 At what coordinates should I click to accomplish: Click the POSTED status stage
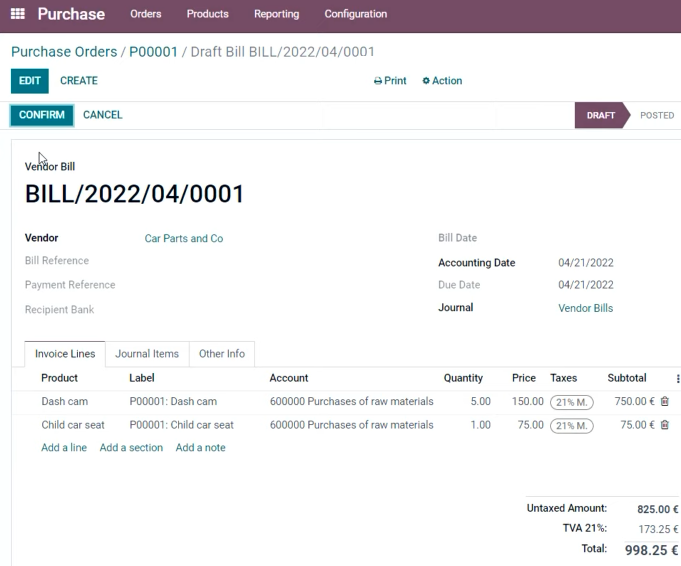tap(657, 116)
